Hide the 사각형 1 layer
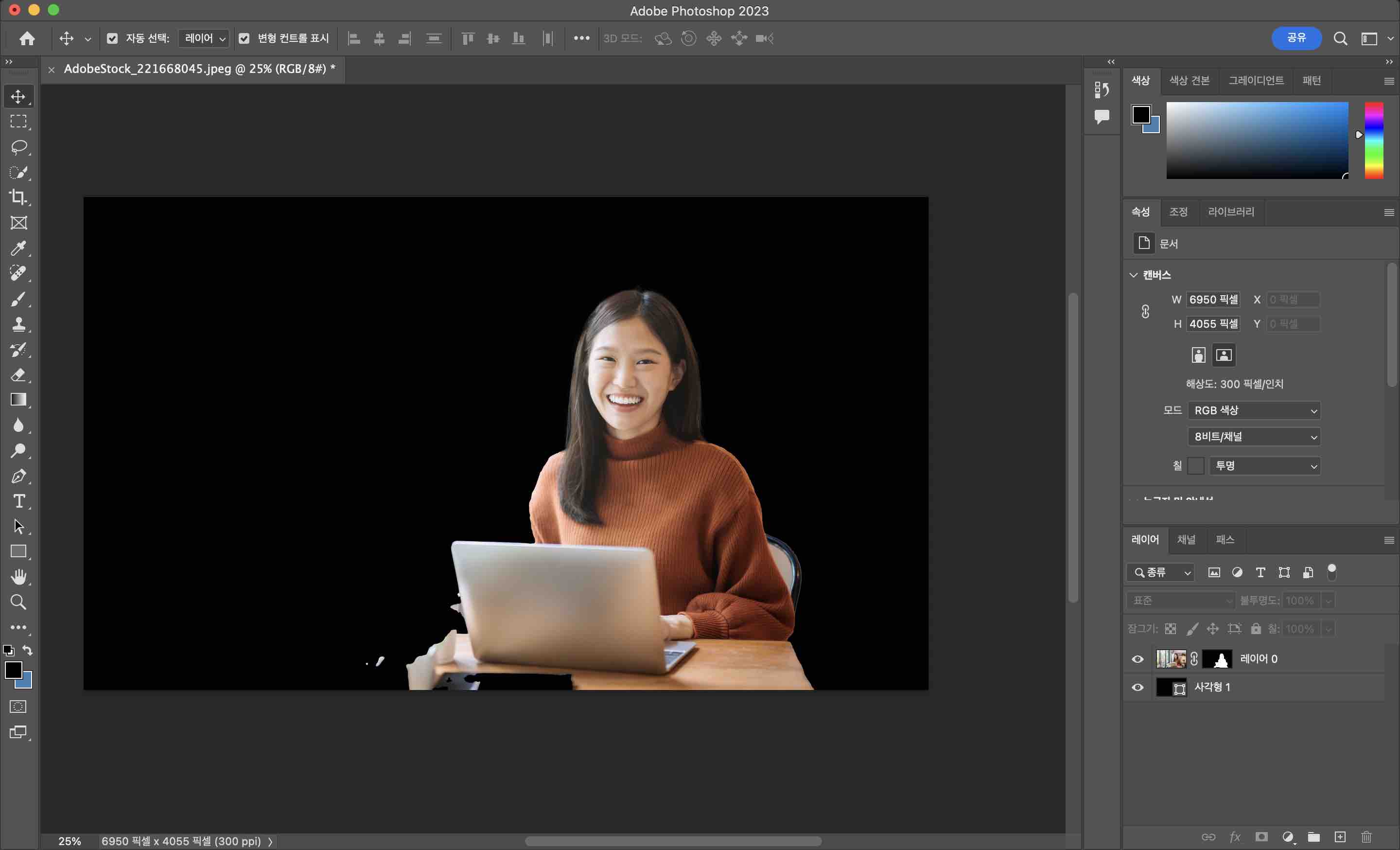The height and width of the screenshot is (850, 1400). (1137, 688)
